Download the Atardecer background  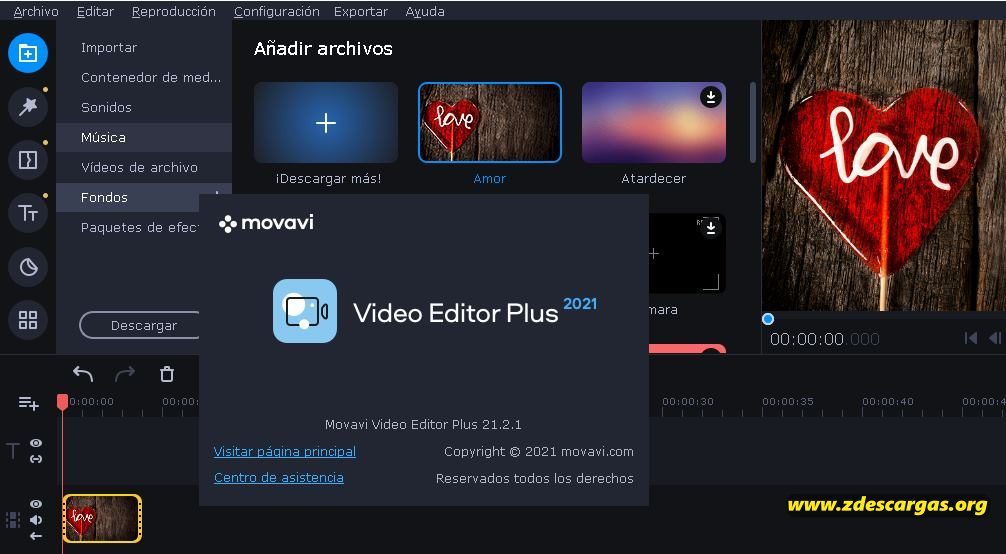tap(711, 97)
